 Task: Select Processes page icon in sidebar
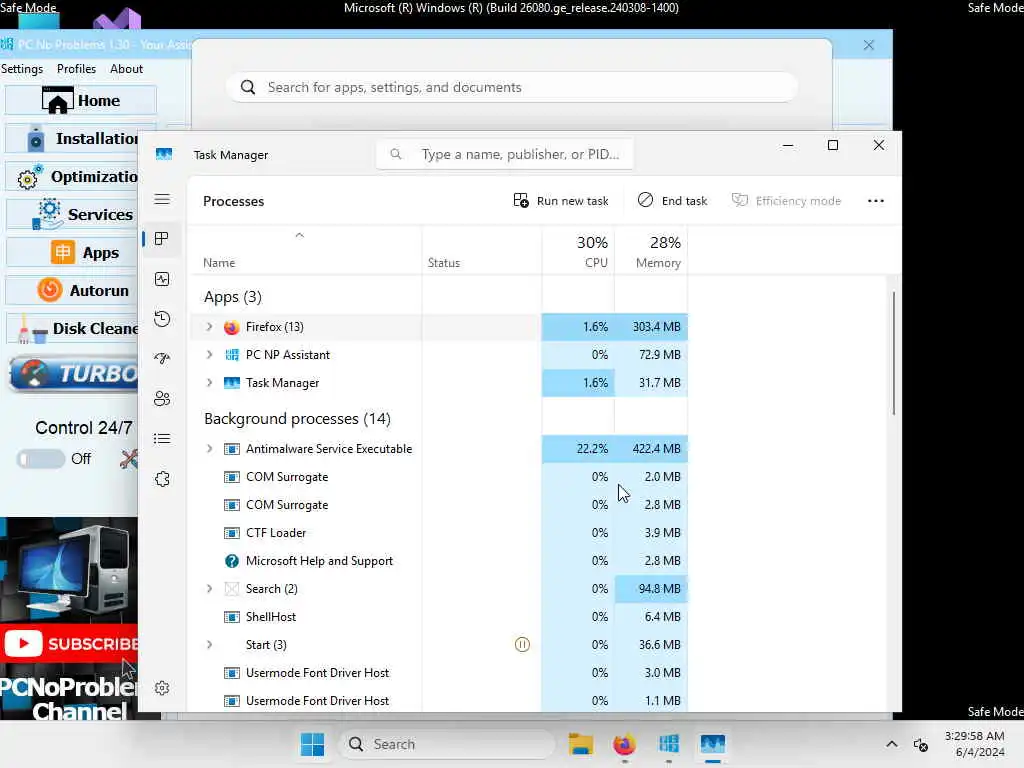(x=162, y=239)
